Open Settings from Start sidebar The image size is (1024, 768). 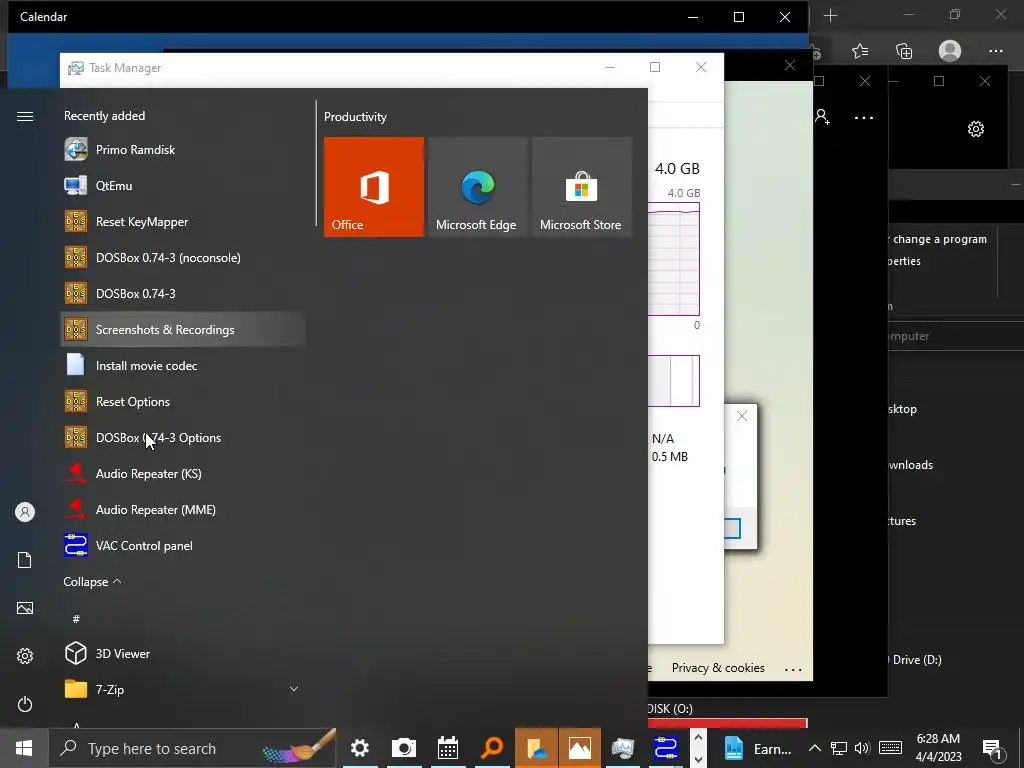(25, 656)
